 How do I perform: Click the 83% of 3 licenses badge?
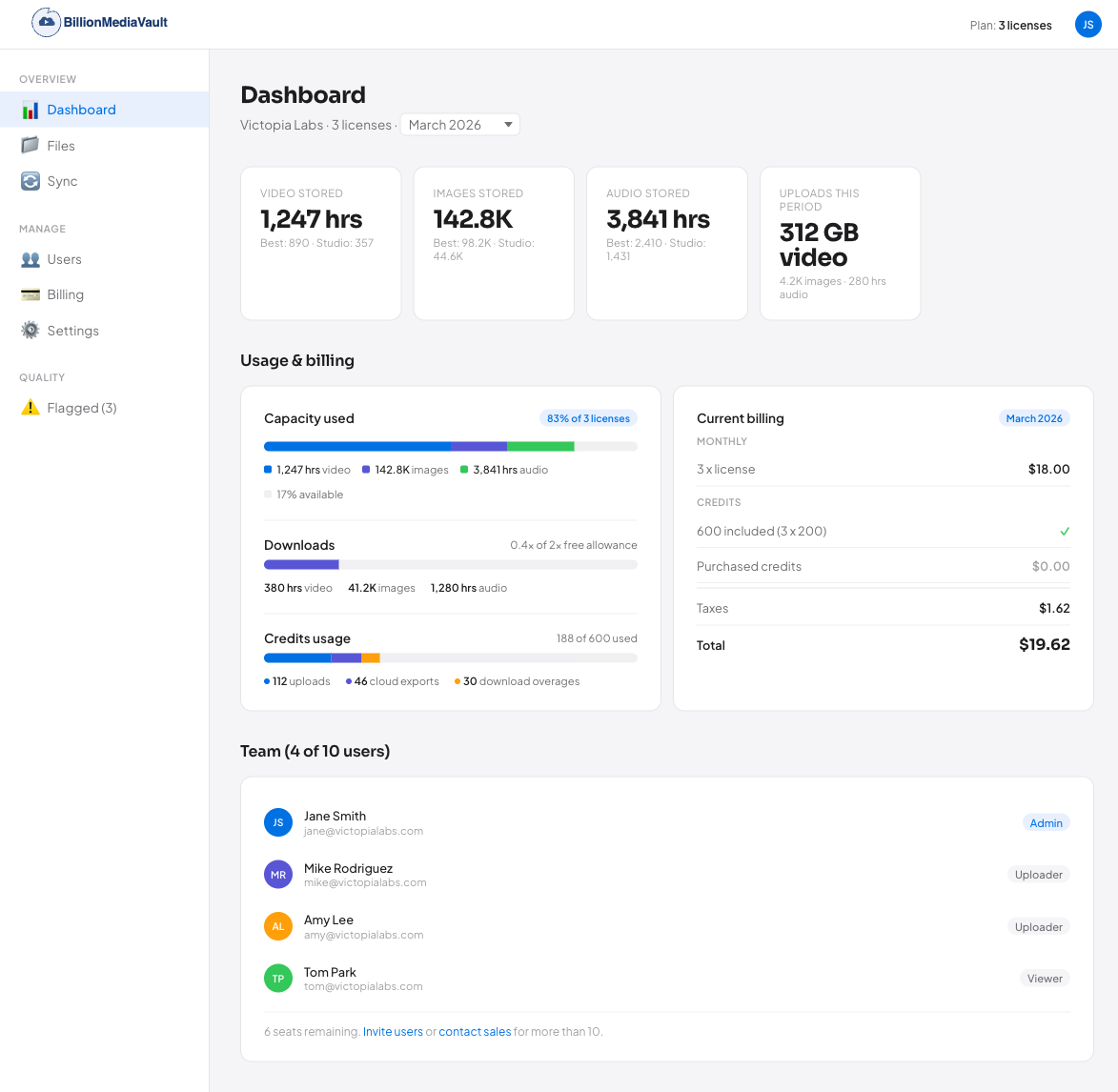pyautogui.click(x=587, y=417)
